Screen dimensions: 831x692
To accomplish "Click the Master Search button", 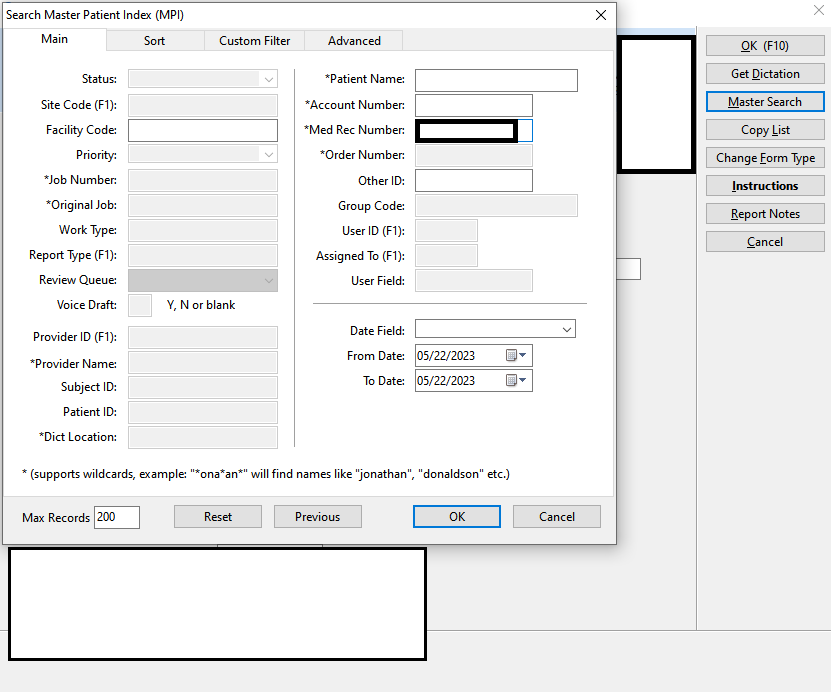I will click(x=765, y=102).
